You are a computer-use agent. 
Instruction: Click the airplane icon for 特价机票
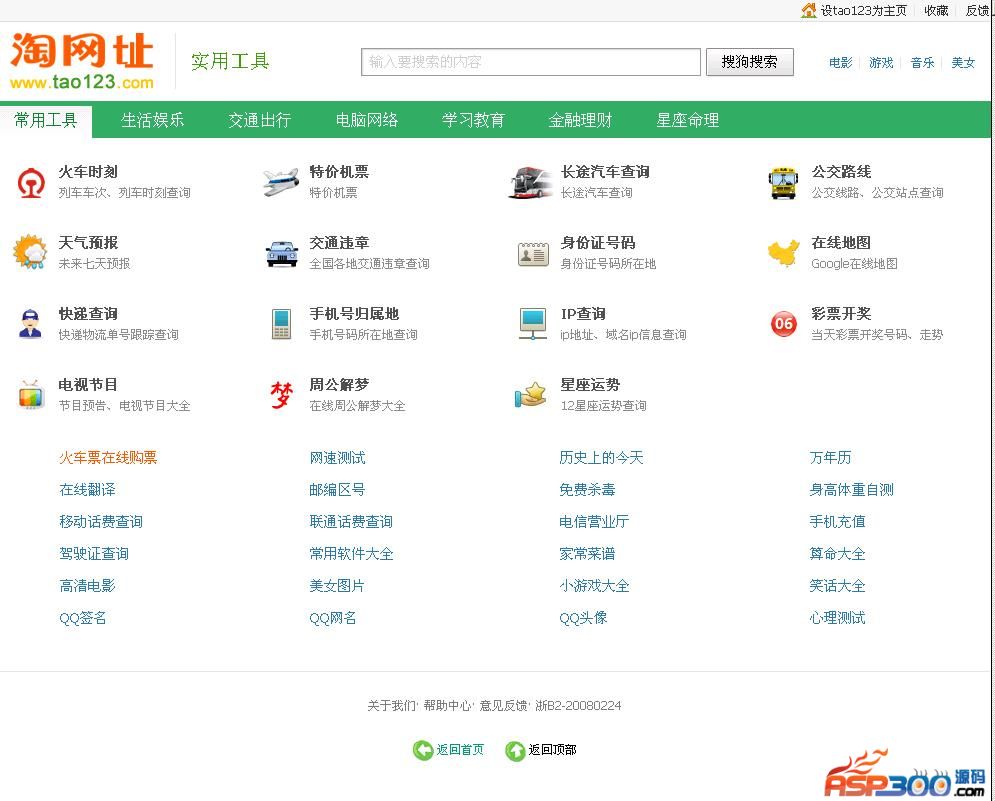click(x=281, y=182)
